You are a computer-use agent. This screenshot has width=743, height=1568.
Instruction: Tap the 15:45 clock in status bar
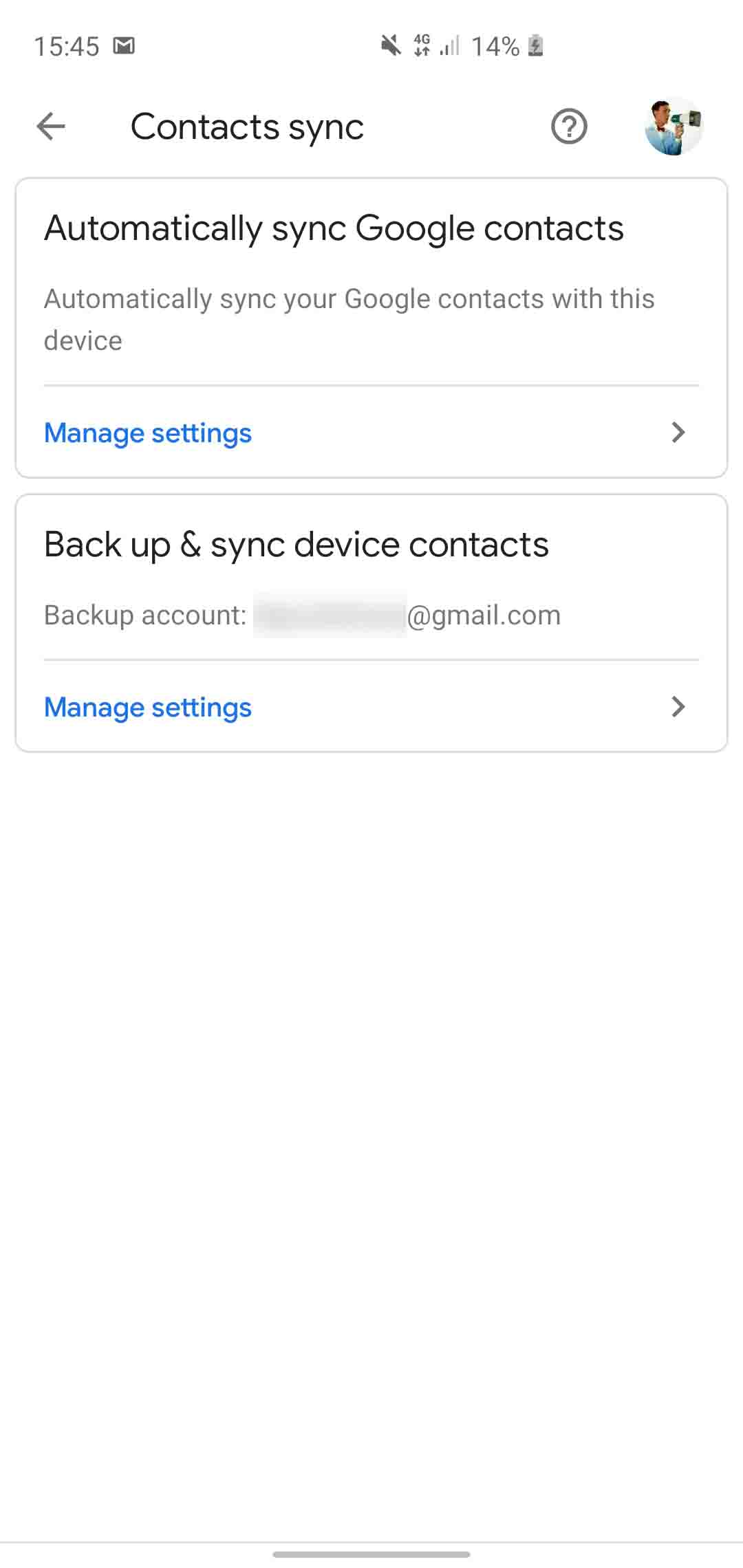click(67, 47)
